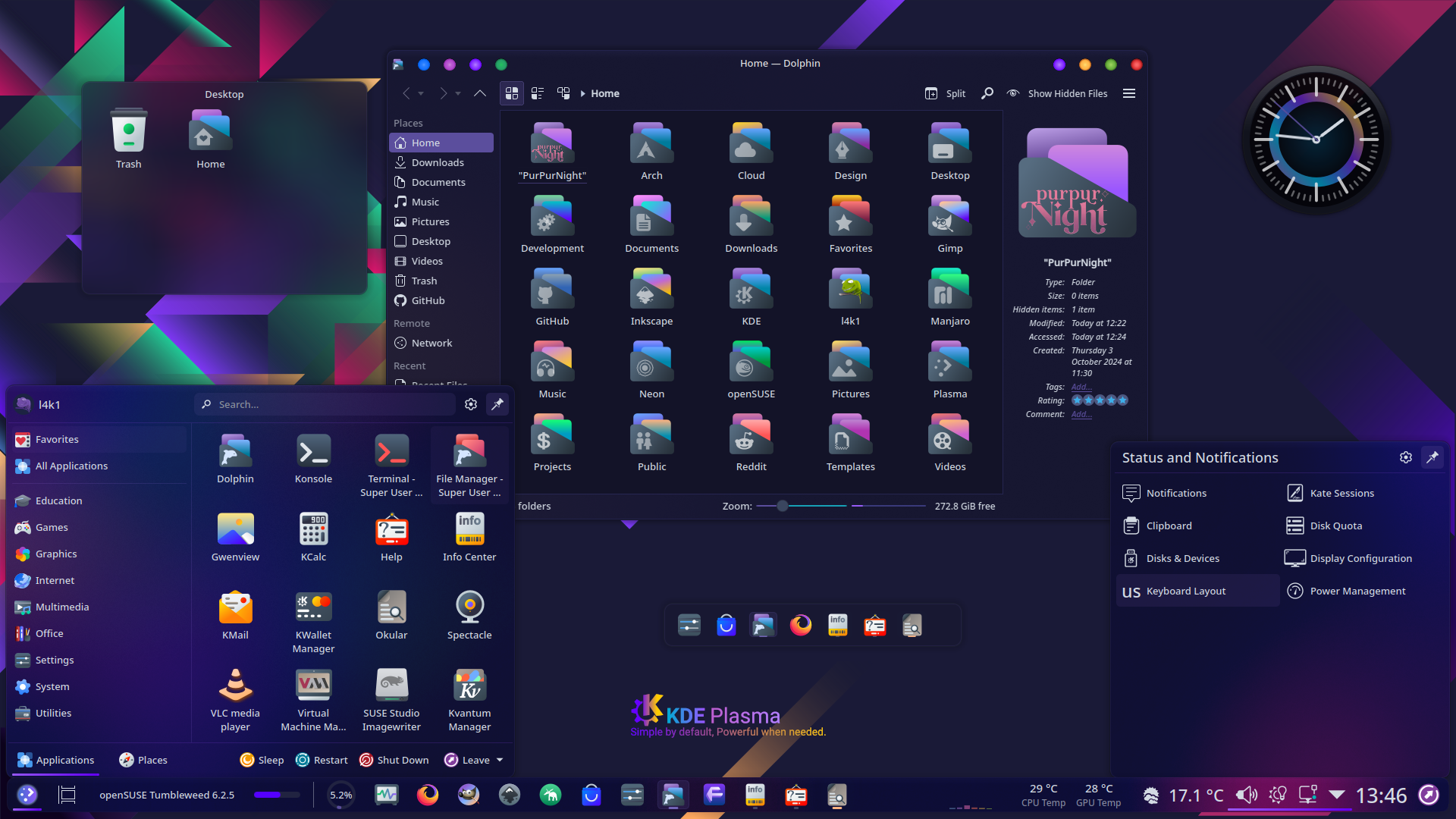Image resolution: width=1456 pixels, height=819 pixels.
Task: Launch KWallet Manager
Action: 313,622
